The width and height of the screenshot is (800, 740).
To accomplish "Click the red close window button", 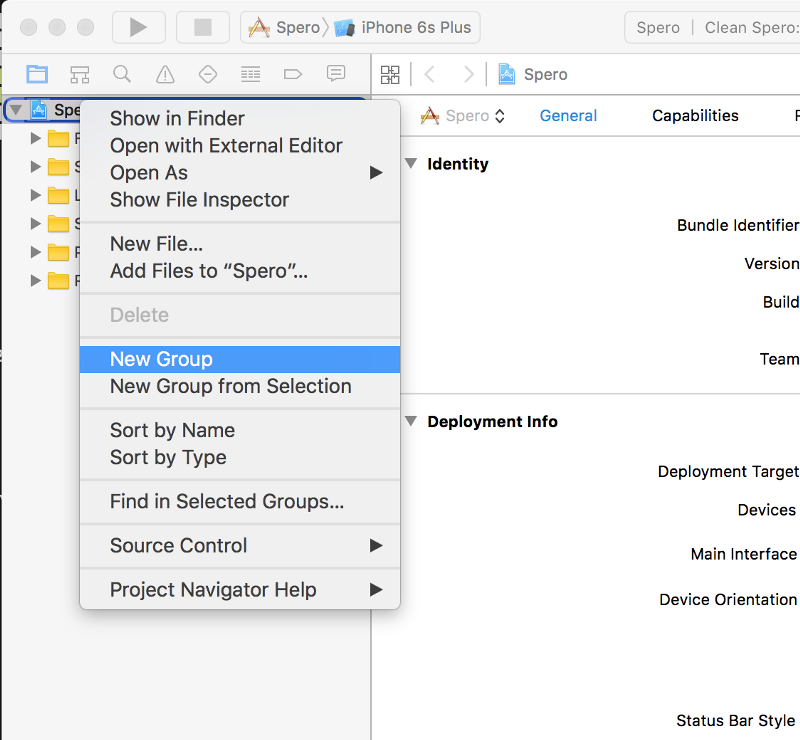I will pos(29,27).
